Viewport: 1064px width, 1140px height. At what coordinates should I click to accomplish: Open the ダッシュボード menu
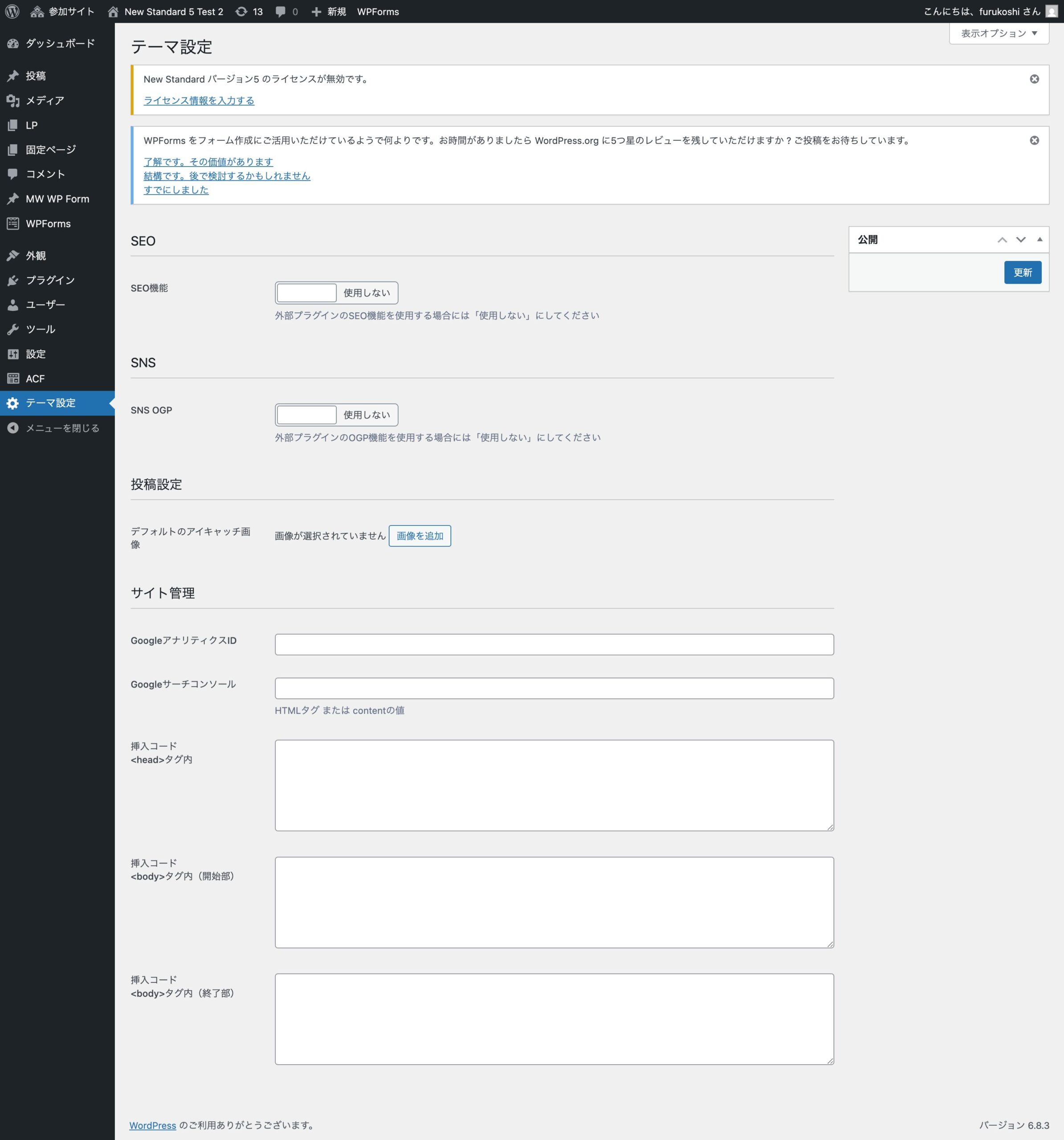(59, 44)
